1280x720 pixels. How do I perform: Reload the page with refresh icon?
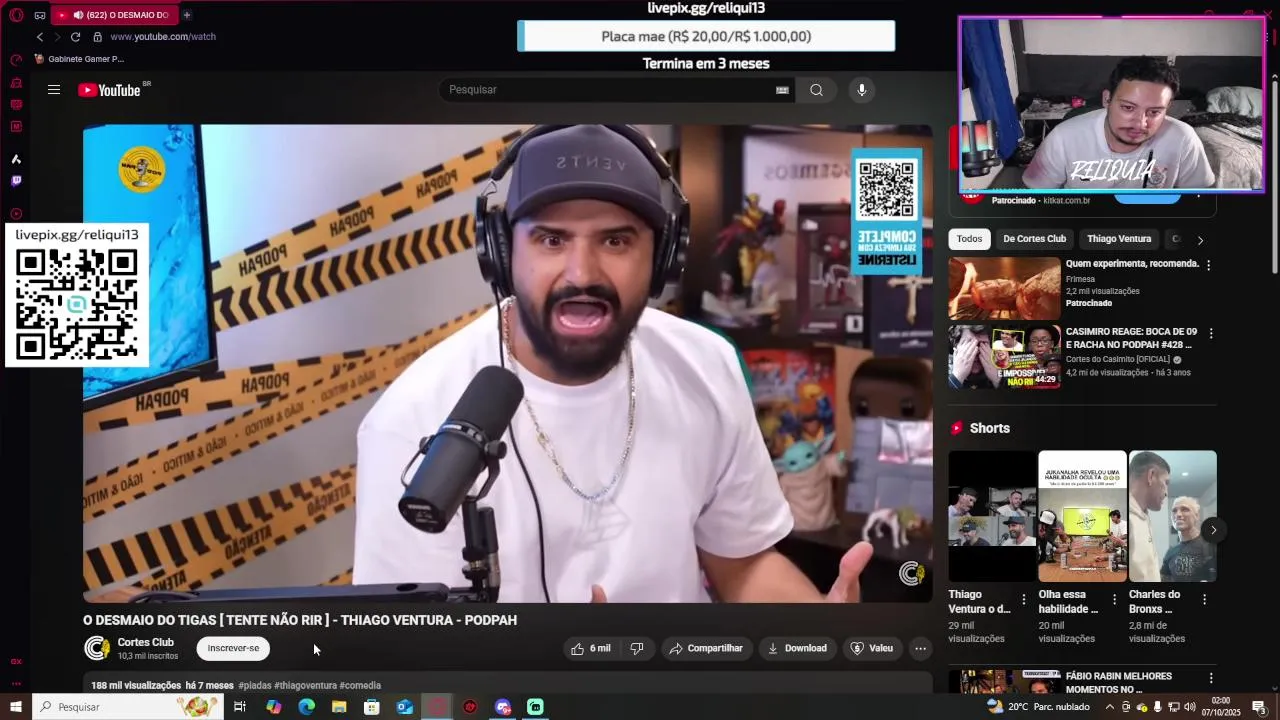coord(75,37)
